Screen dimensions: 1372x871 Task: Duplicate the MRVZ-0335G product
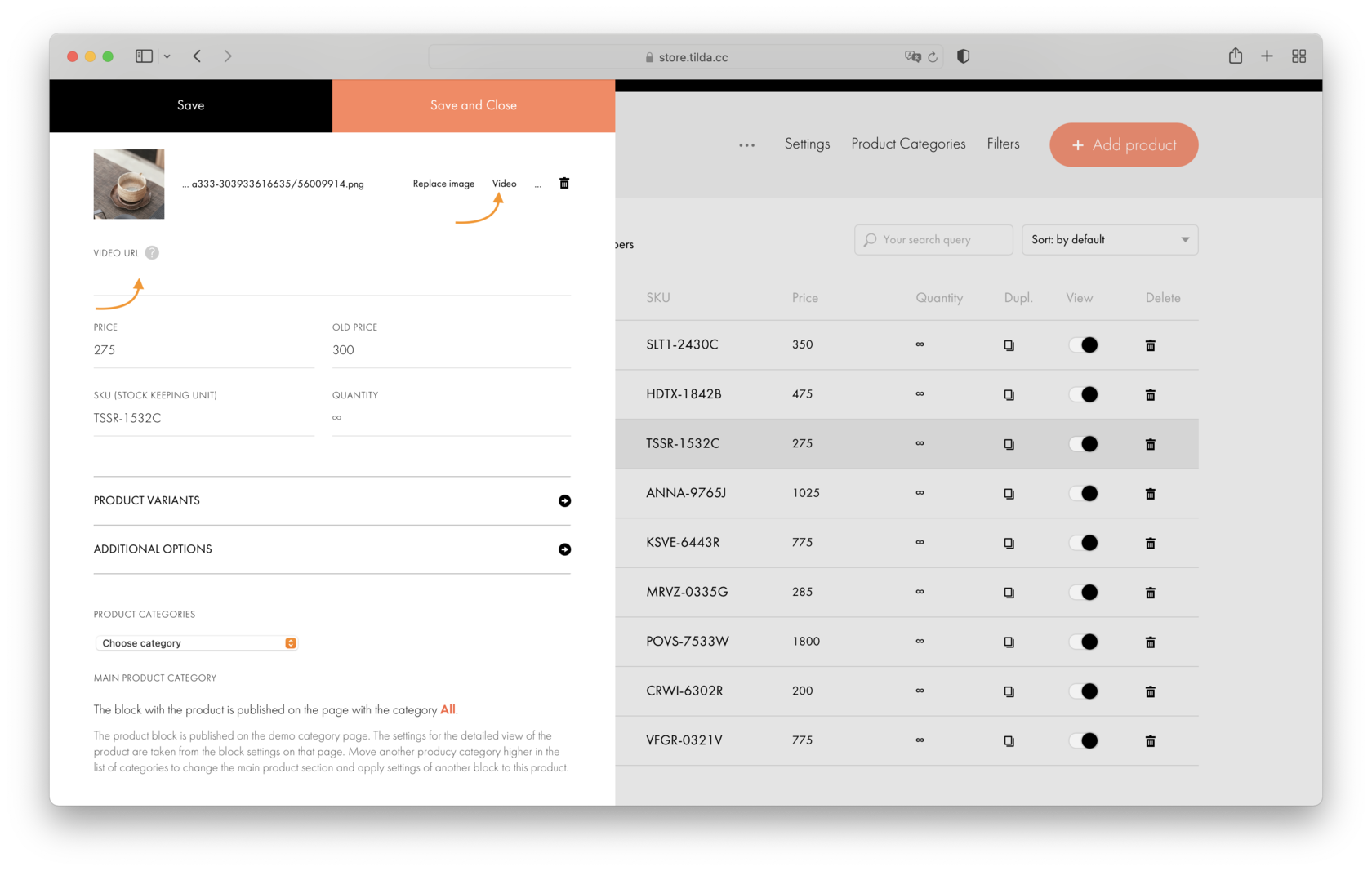[x=1009, y=593]
